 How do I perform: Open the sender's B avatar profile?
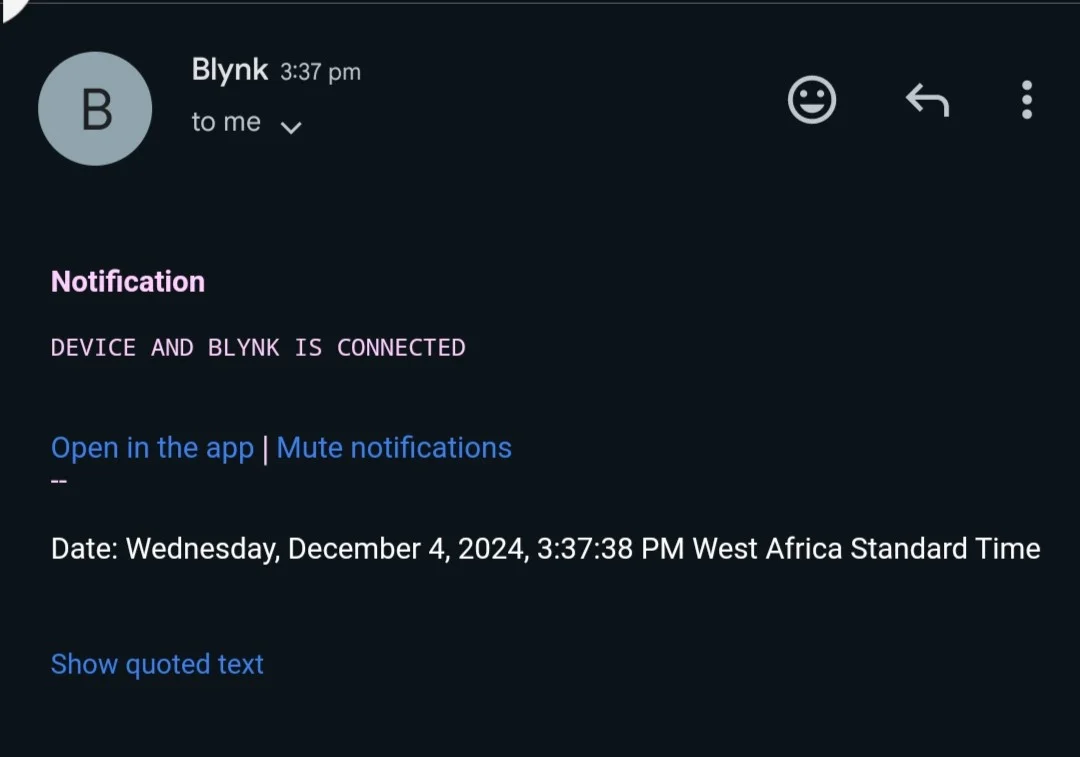pyautogui.click(x=95, y=109)
